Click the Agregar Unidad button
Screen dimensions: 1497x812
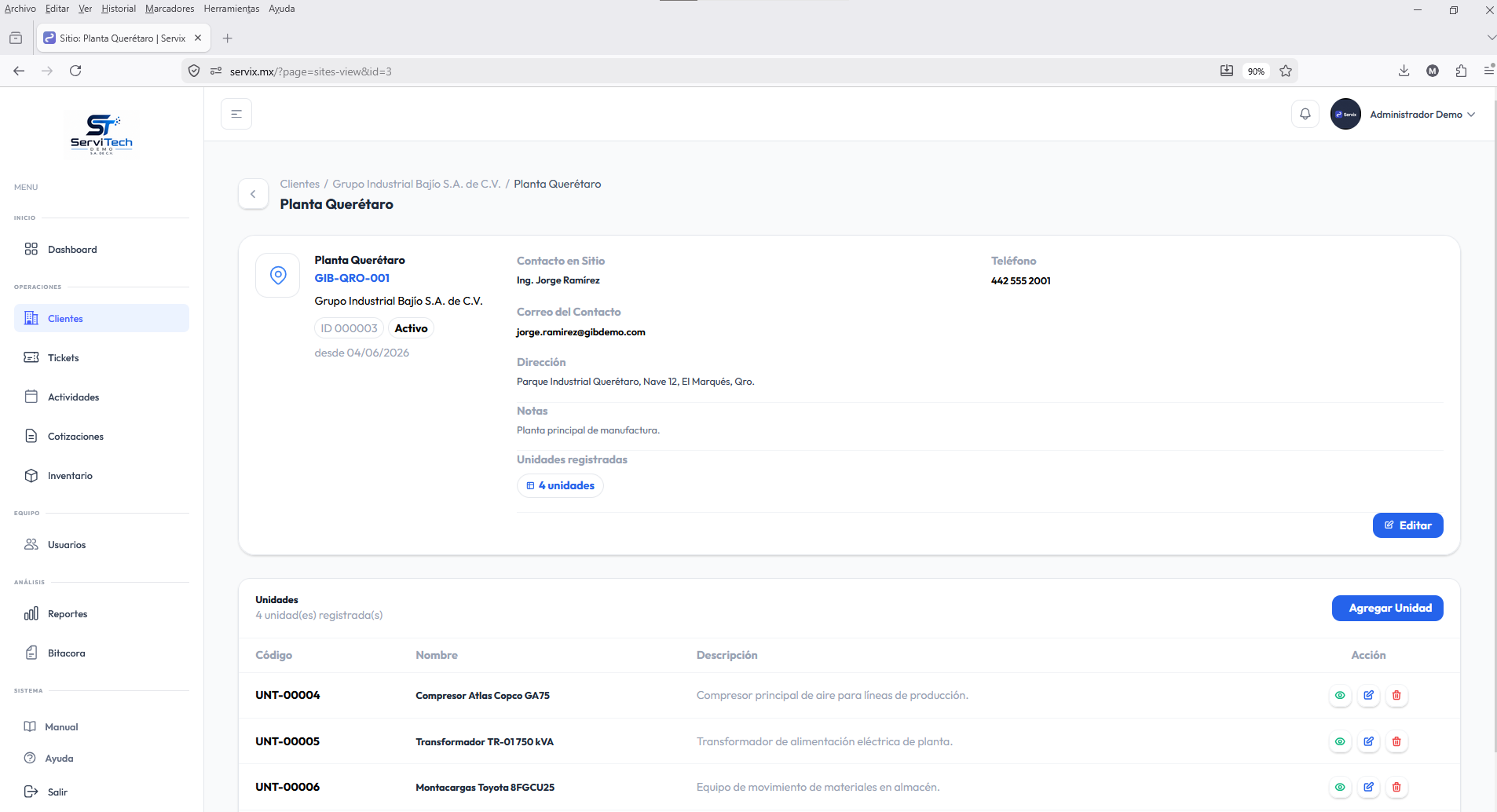pyautogui.click(x=1388, y=608)
